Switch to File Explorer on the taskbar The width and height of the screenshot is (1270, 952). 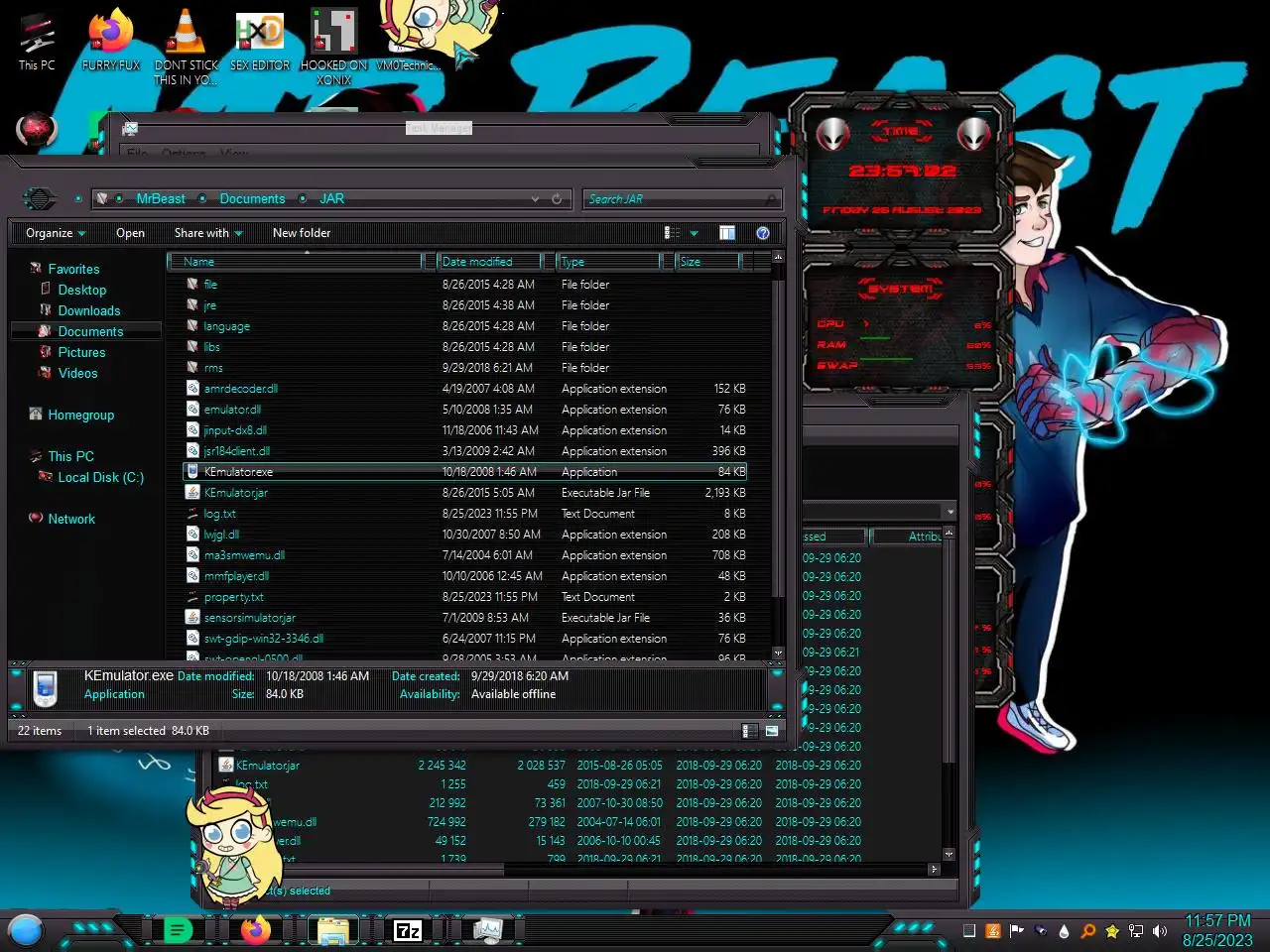(332, 930)
